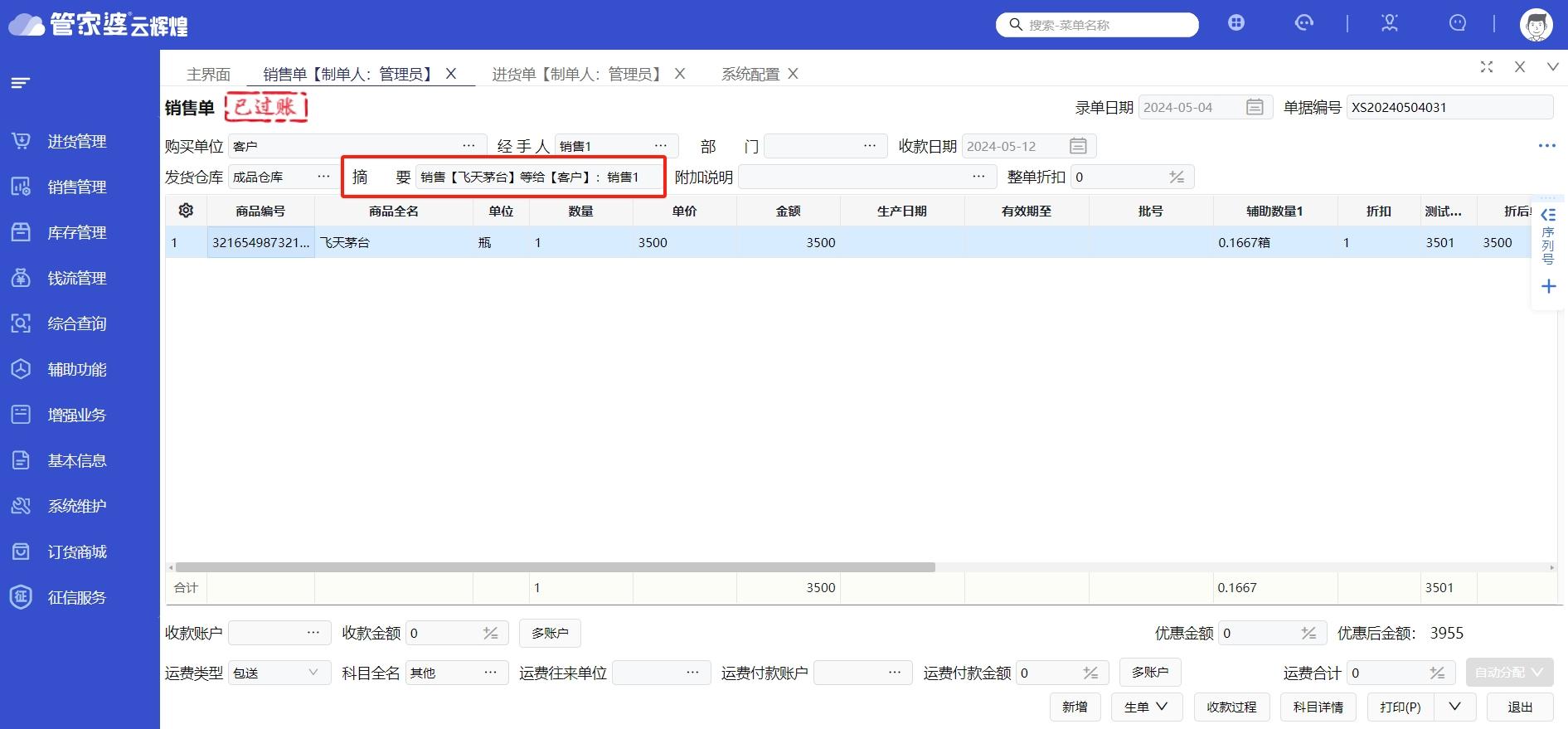The width and height of the screenshot is (1568, 729).
Task: Click percent icon in 收款金额 field
Action: [x=490, y=633]
